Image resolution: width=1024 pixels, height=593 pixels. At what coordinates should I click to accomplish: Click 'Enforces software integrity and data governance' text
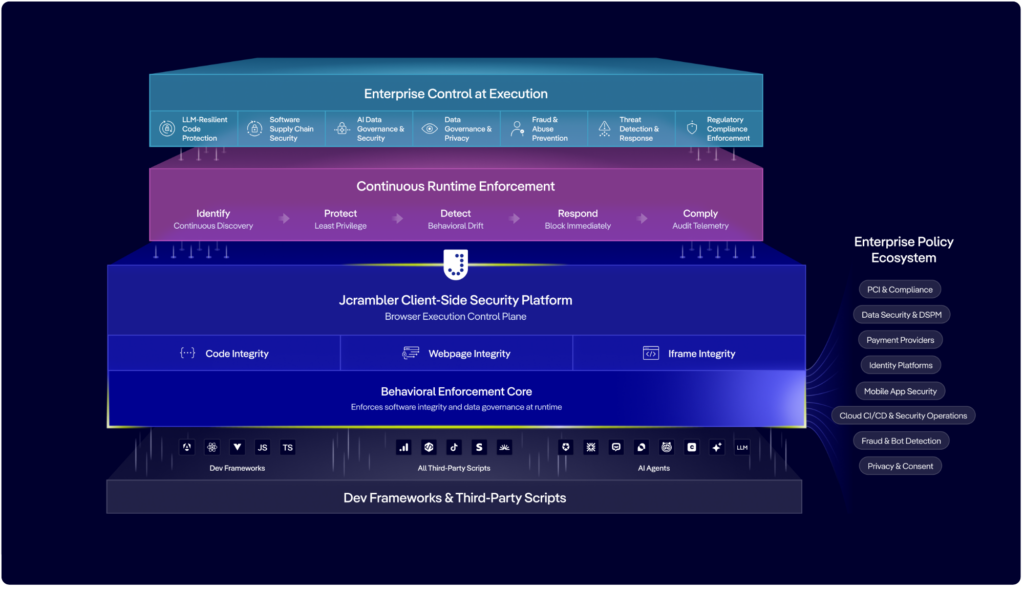pyautogui.click(x=456, y=408)
